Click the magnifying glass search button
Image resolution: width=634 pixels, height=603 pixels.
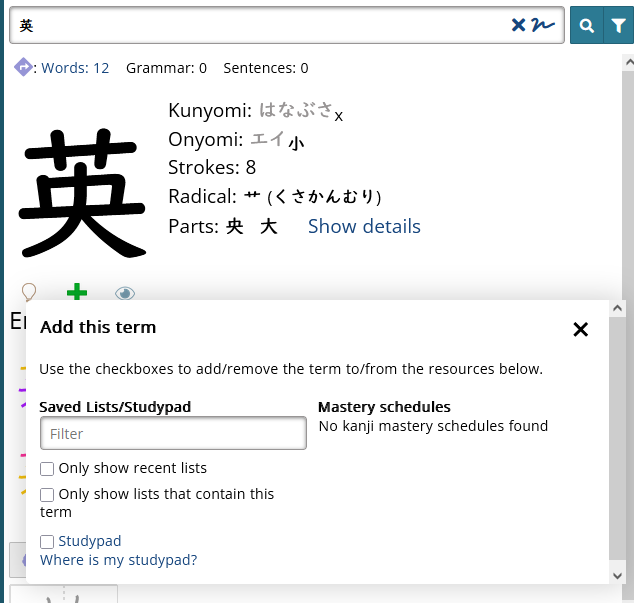586,25
